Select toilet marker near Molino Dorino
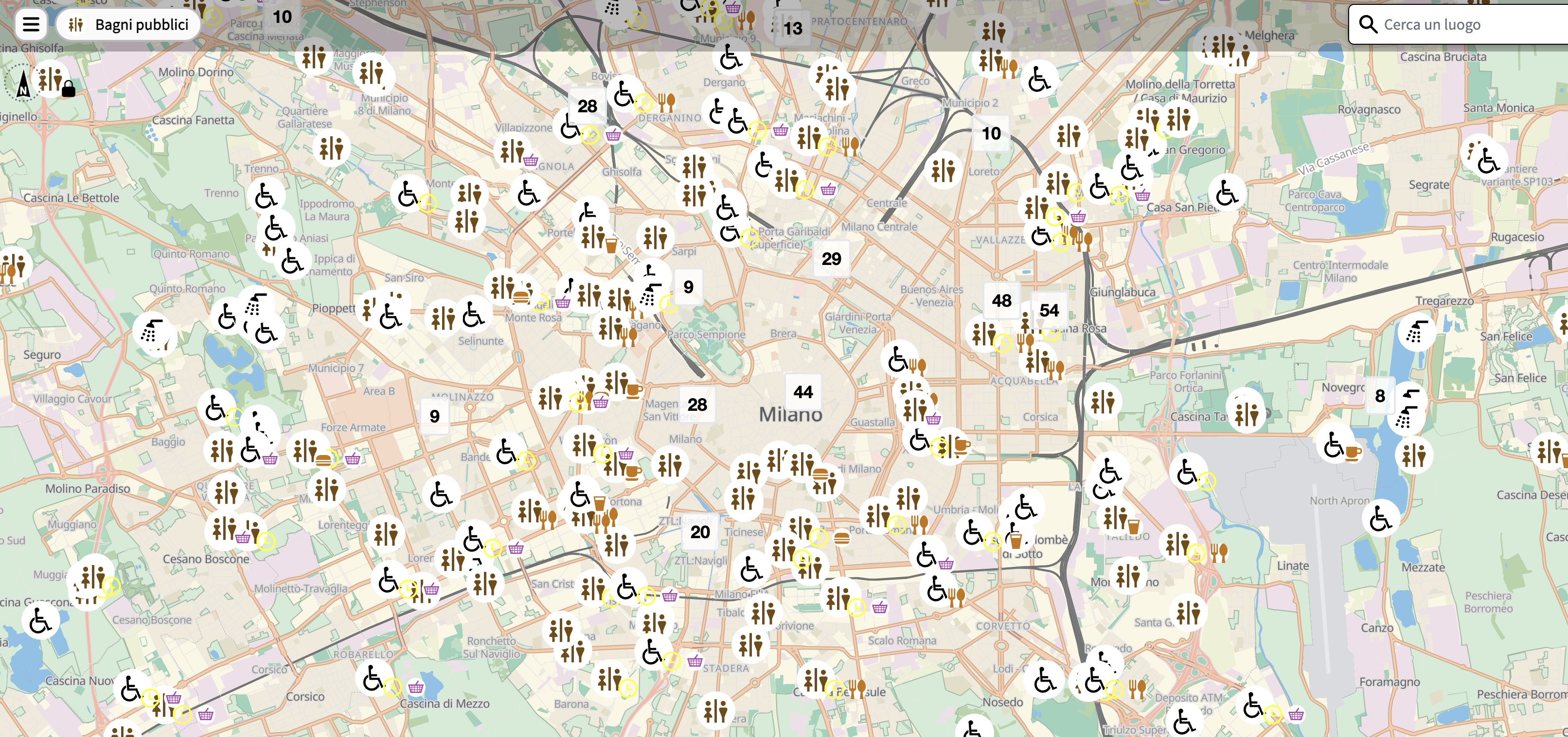Screen dimensions: 1568x737 point(314,57)
